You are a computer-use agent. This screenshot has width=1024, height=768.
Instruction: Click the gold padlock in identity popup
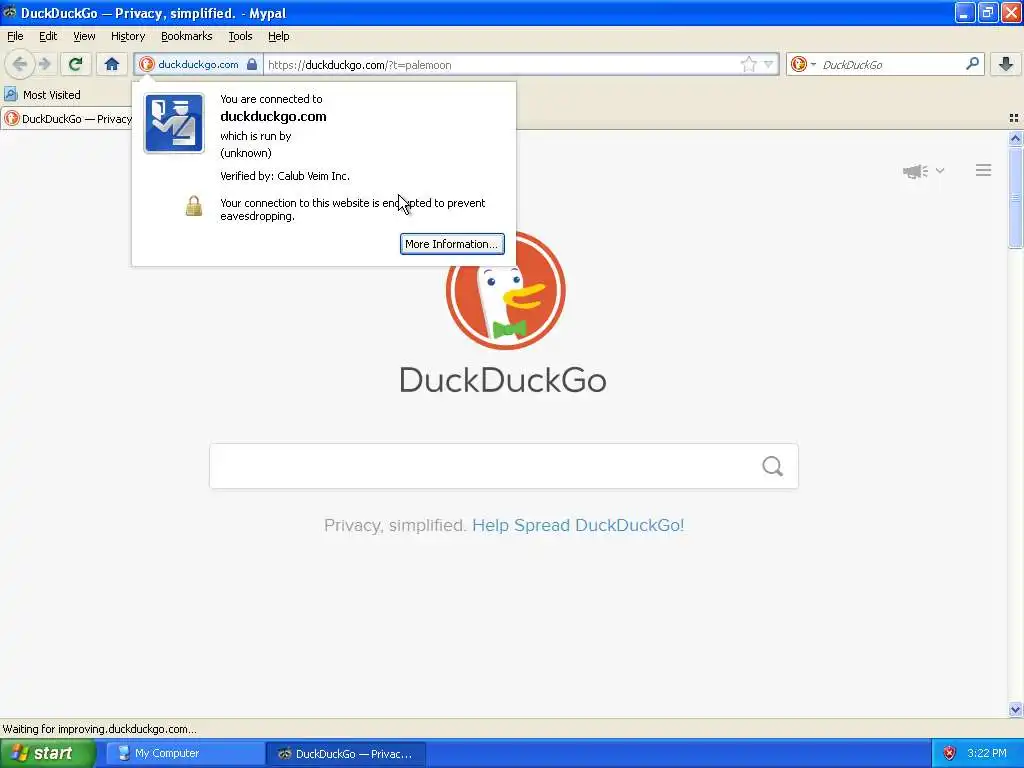pyautogui.click(x=193, y=206)
